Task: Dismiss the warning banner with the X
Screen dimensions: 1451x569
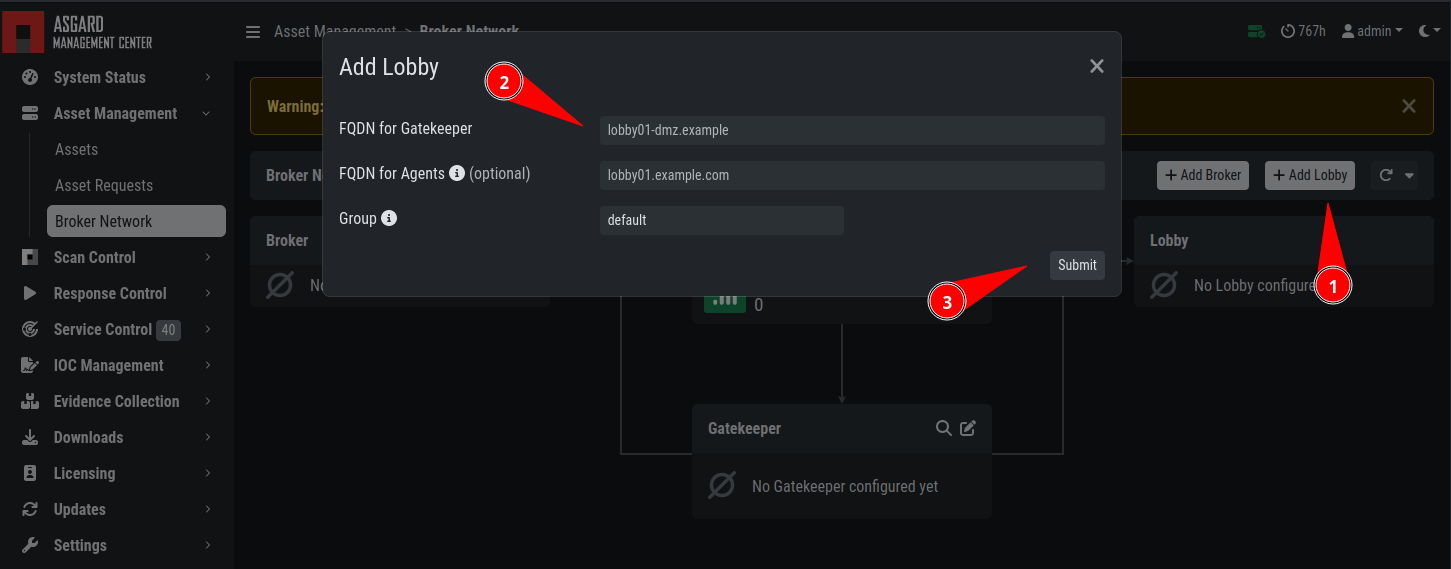Action: pyautogui.click(x=1408, y=106)
